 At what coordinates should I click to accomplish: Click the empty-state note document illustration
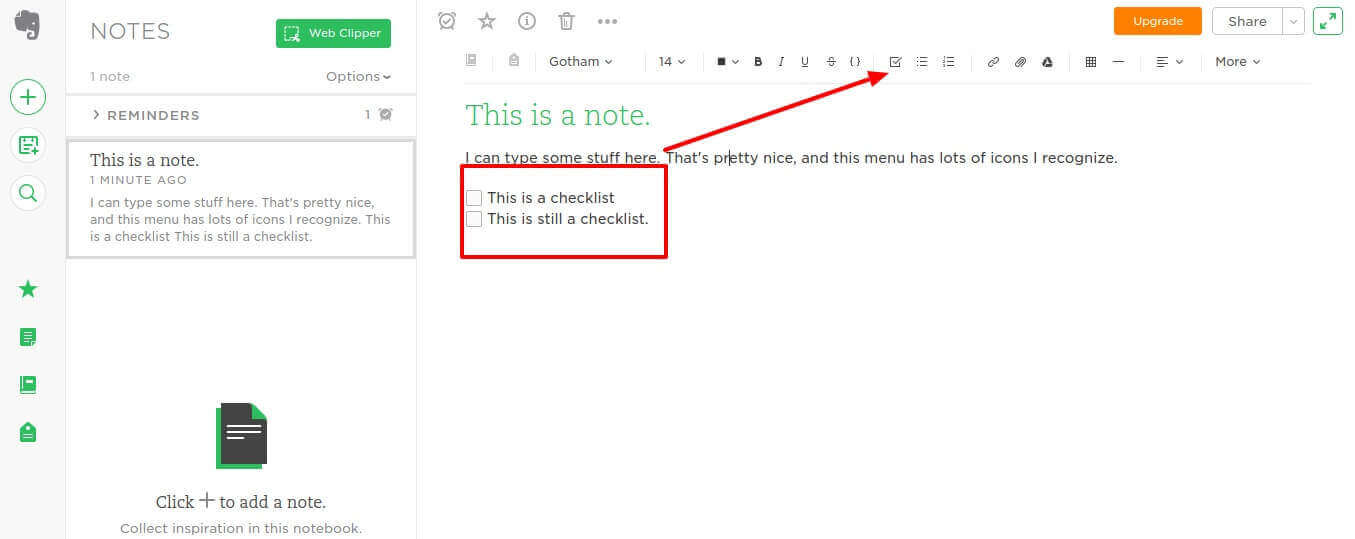(x=242, y=435)
